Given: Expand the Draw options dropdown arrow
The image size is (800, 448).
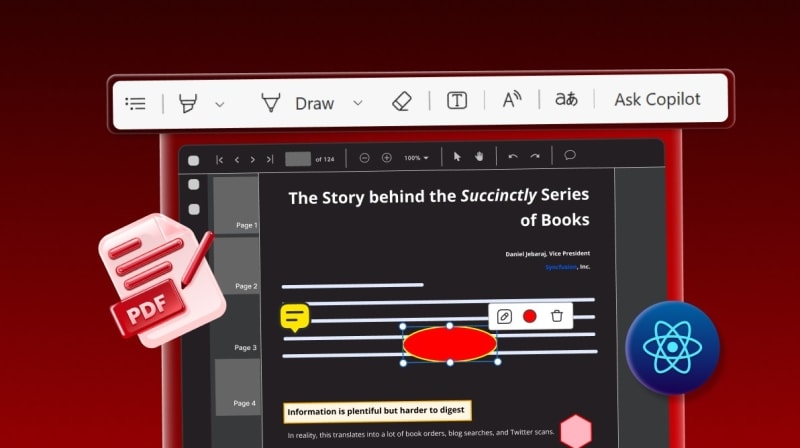Looking at the screenshot, I should 357,103.
